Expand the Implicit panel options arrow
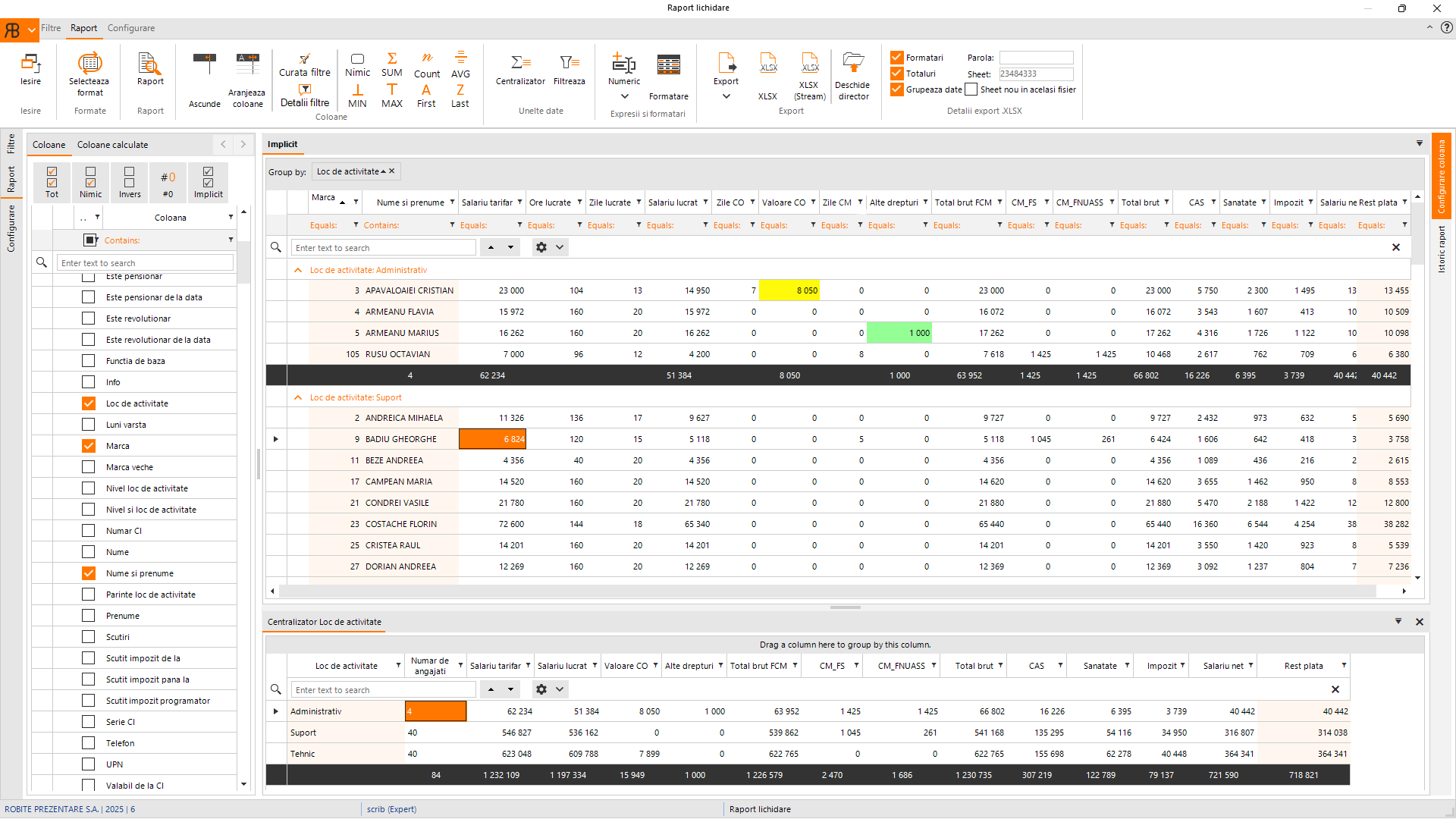The width and height of the screenshot is (1456, 819). point(1419,144)
